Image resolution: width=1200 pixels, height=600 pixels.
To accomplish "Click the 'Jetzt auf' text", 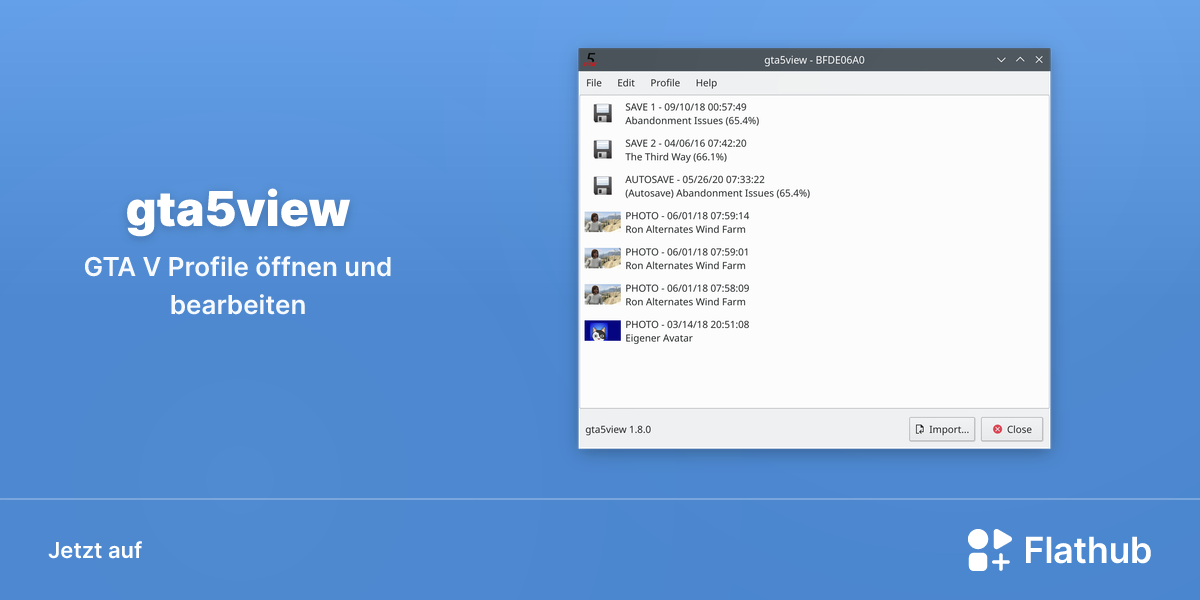I will [x=95, y=550].
